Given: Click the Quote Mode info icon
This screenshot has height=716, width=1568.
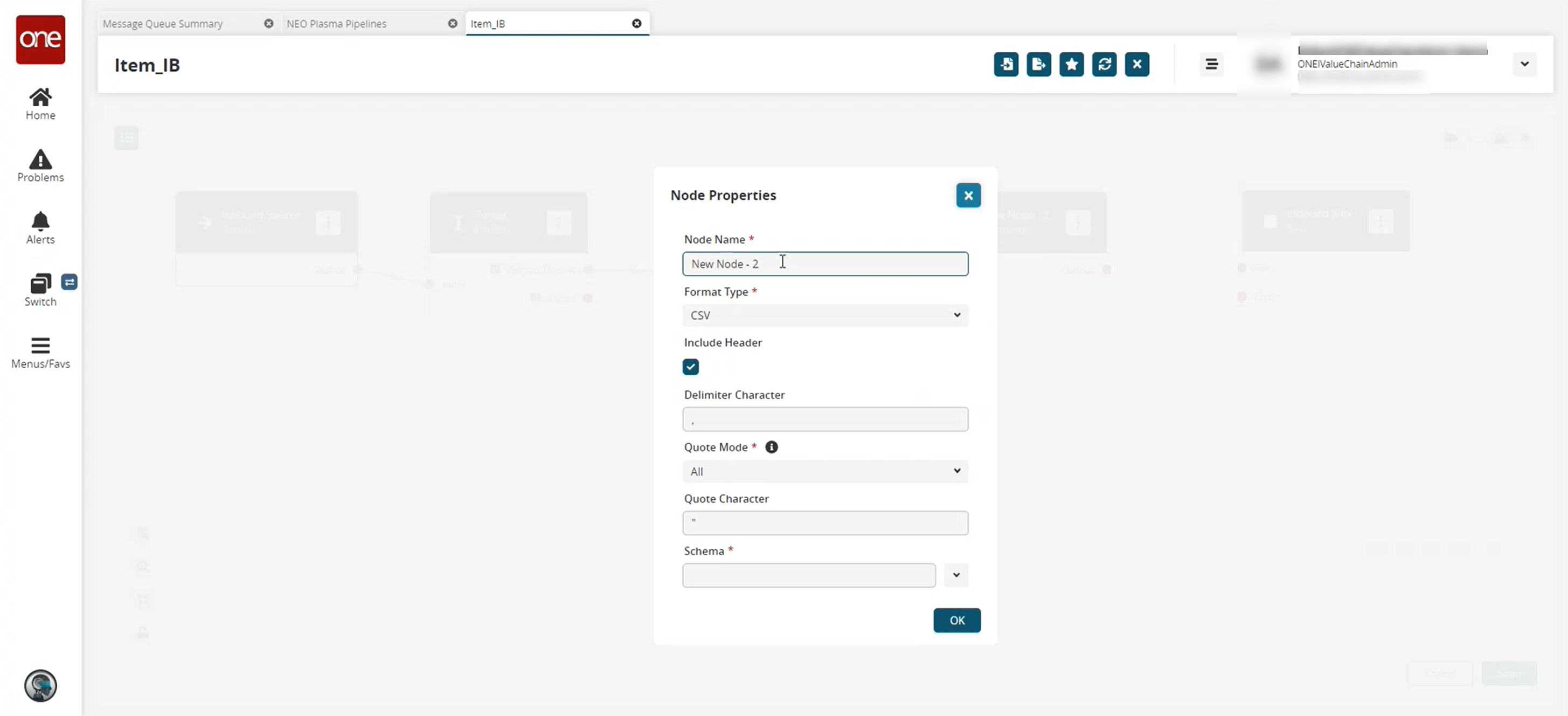Looking at the screenshot, I should 771,447.
